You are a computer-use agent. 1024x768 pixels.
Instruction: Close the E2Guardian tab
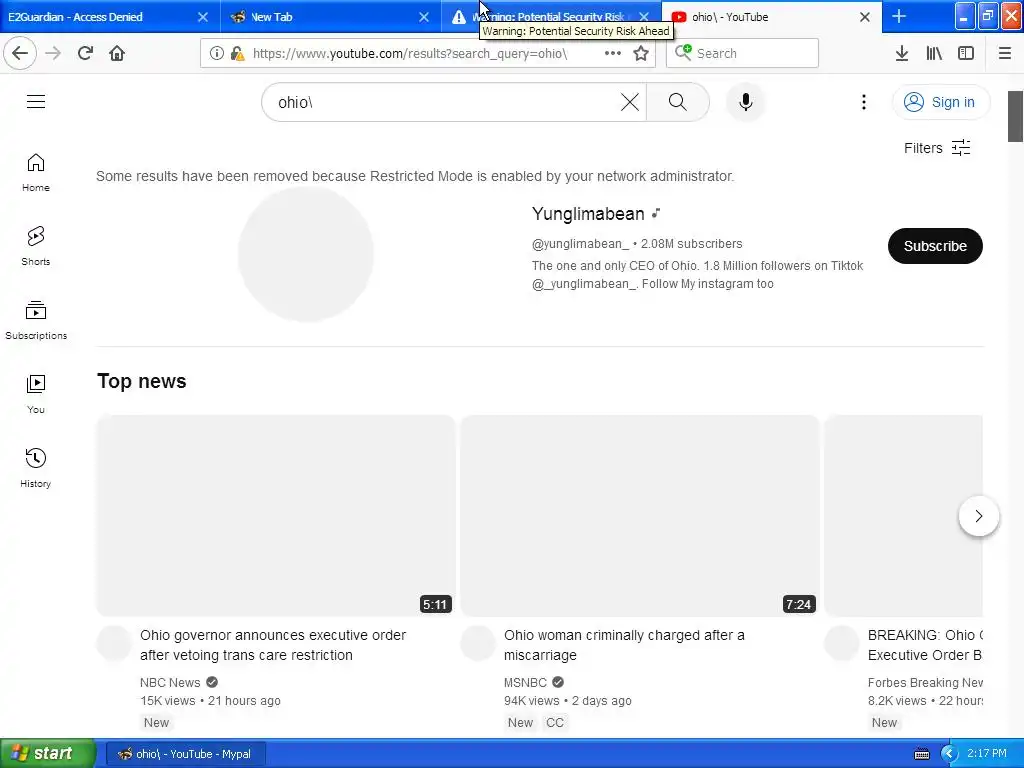pos(203,17)
